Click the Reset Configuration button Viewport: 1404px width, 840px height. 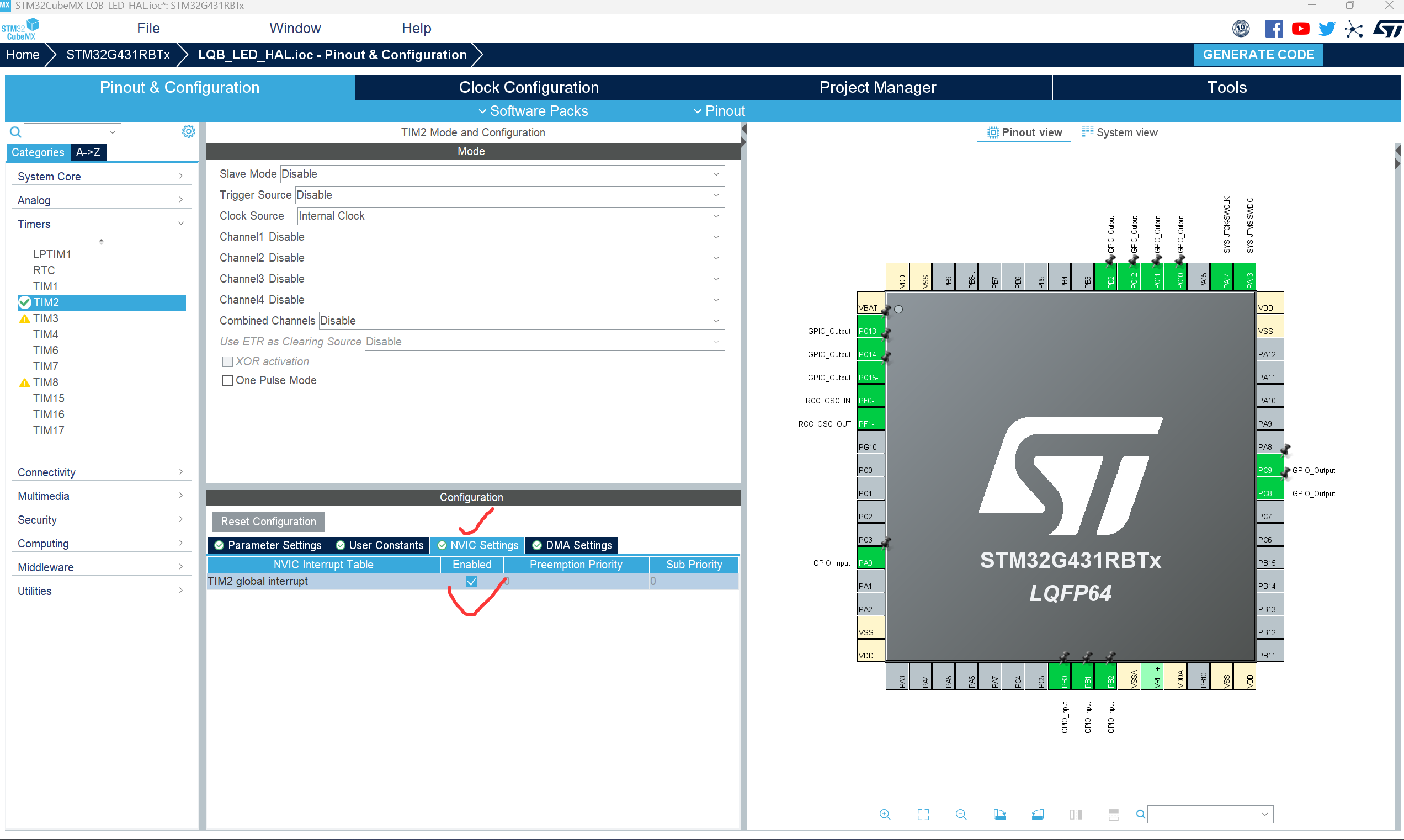point(268,522)
